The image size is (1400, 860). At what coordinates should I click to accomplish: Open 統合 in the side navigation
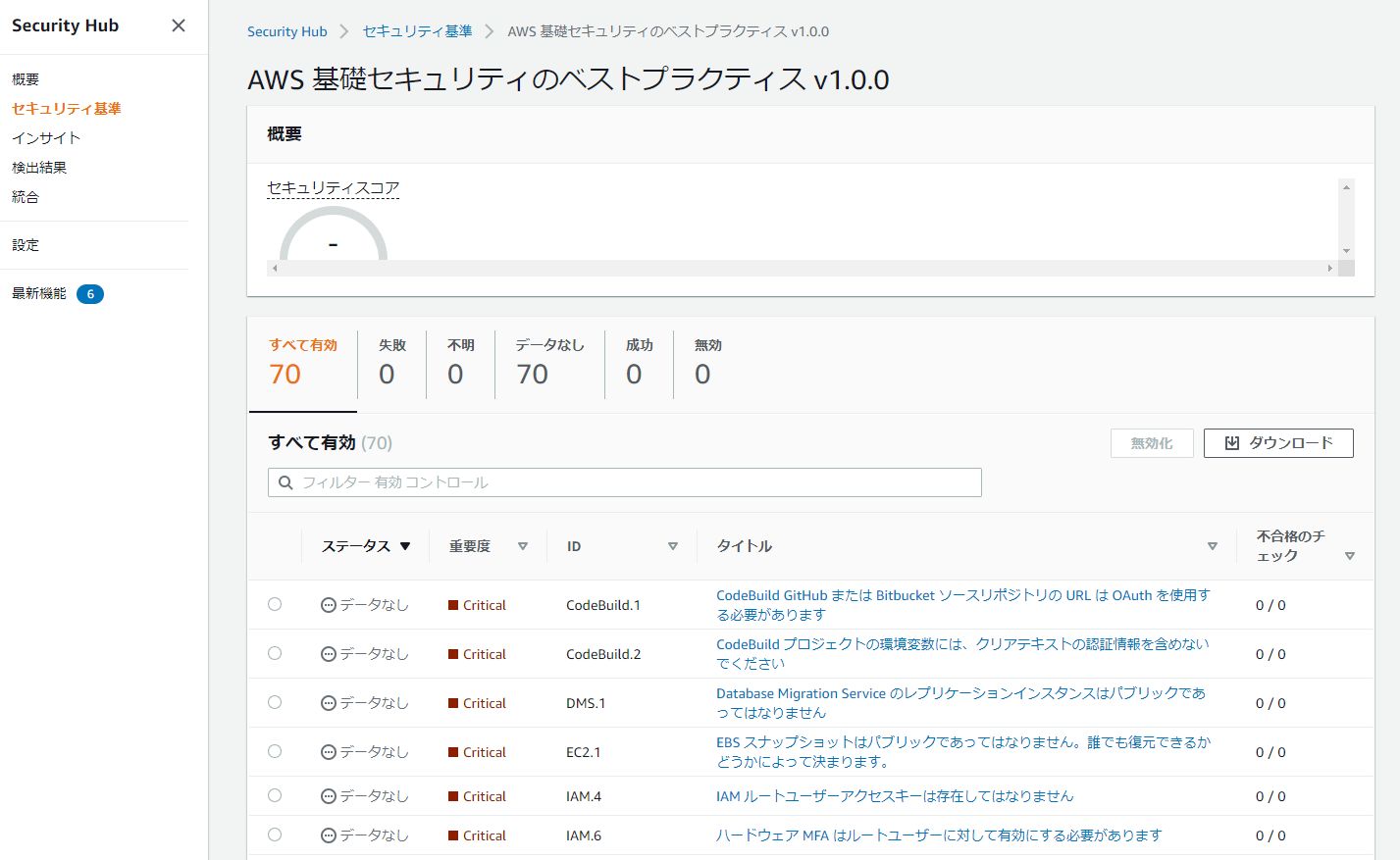pyautogui.click(x=26, y=197)
